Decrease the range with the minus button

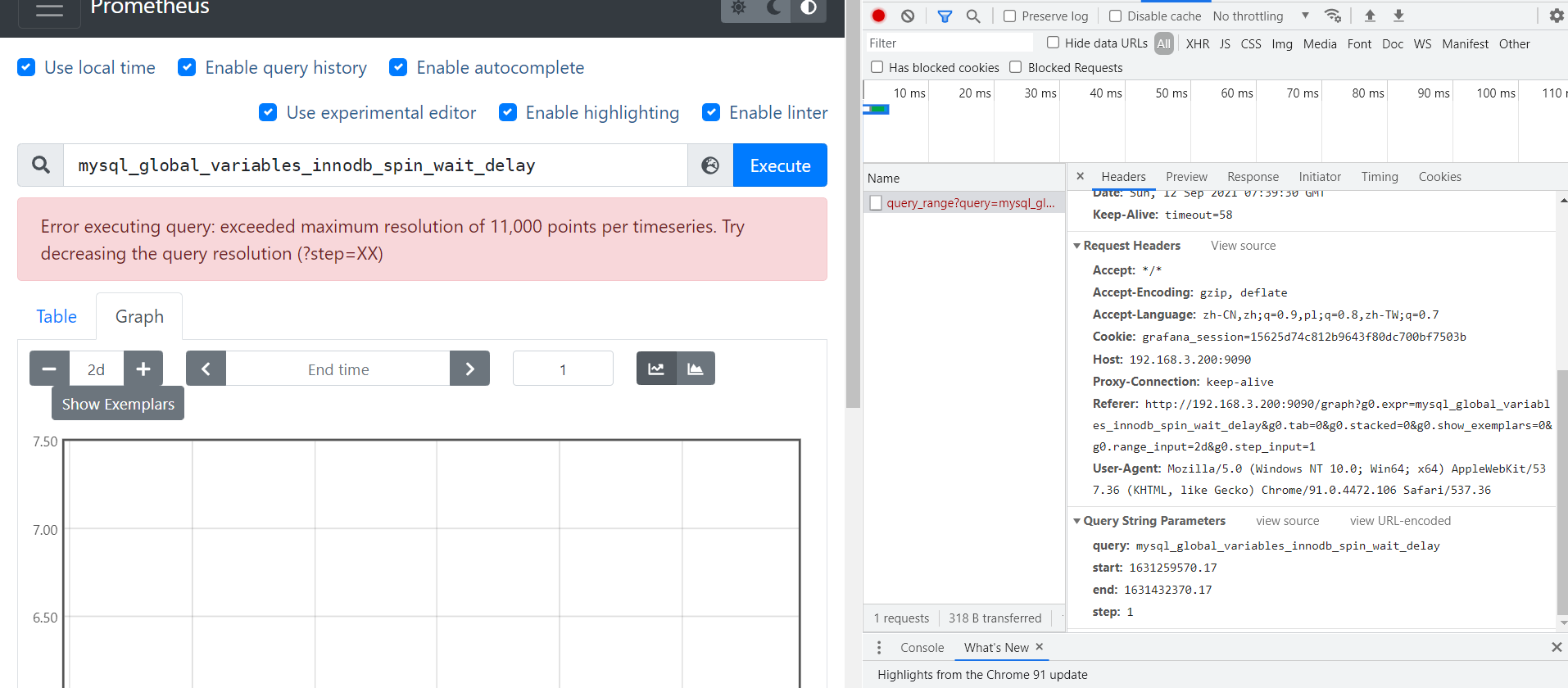[49, 369]
